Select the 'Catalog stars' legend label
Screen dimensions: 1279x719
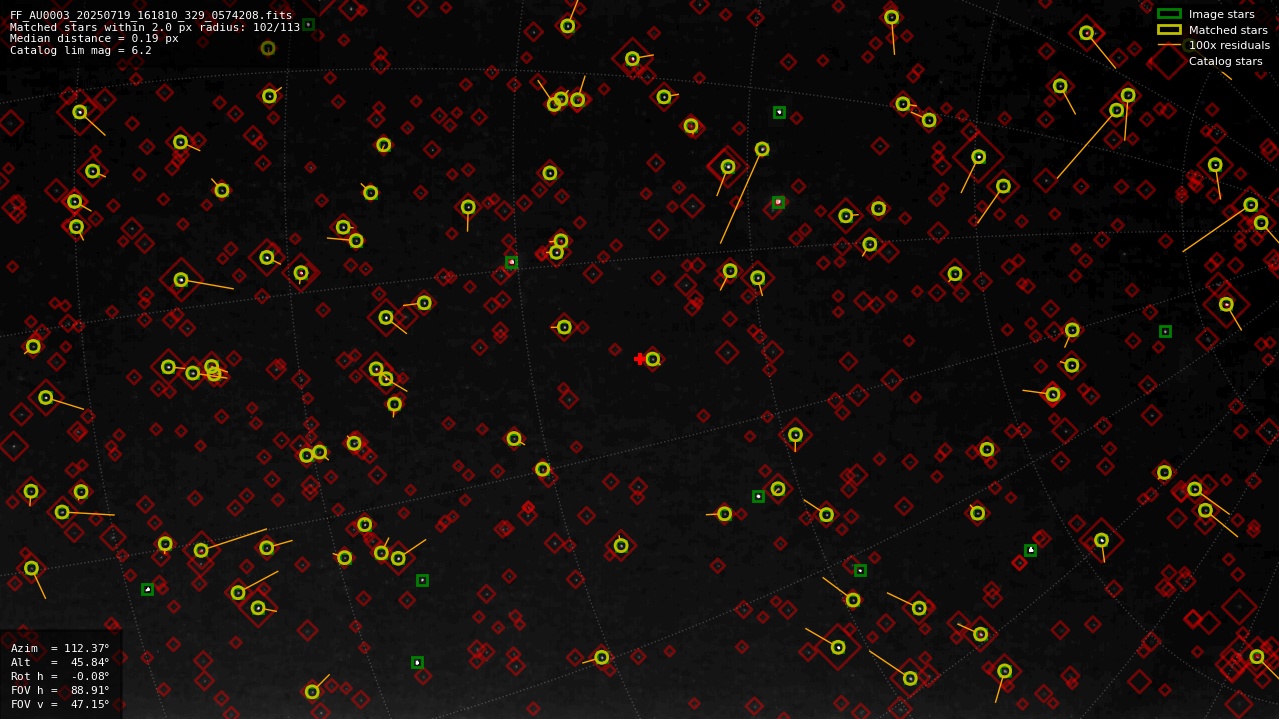pyautogui.click(x=1226, y=61)
